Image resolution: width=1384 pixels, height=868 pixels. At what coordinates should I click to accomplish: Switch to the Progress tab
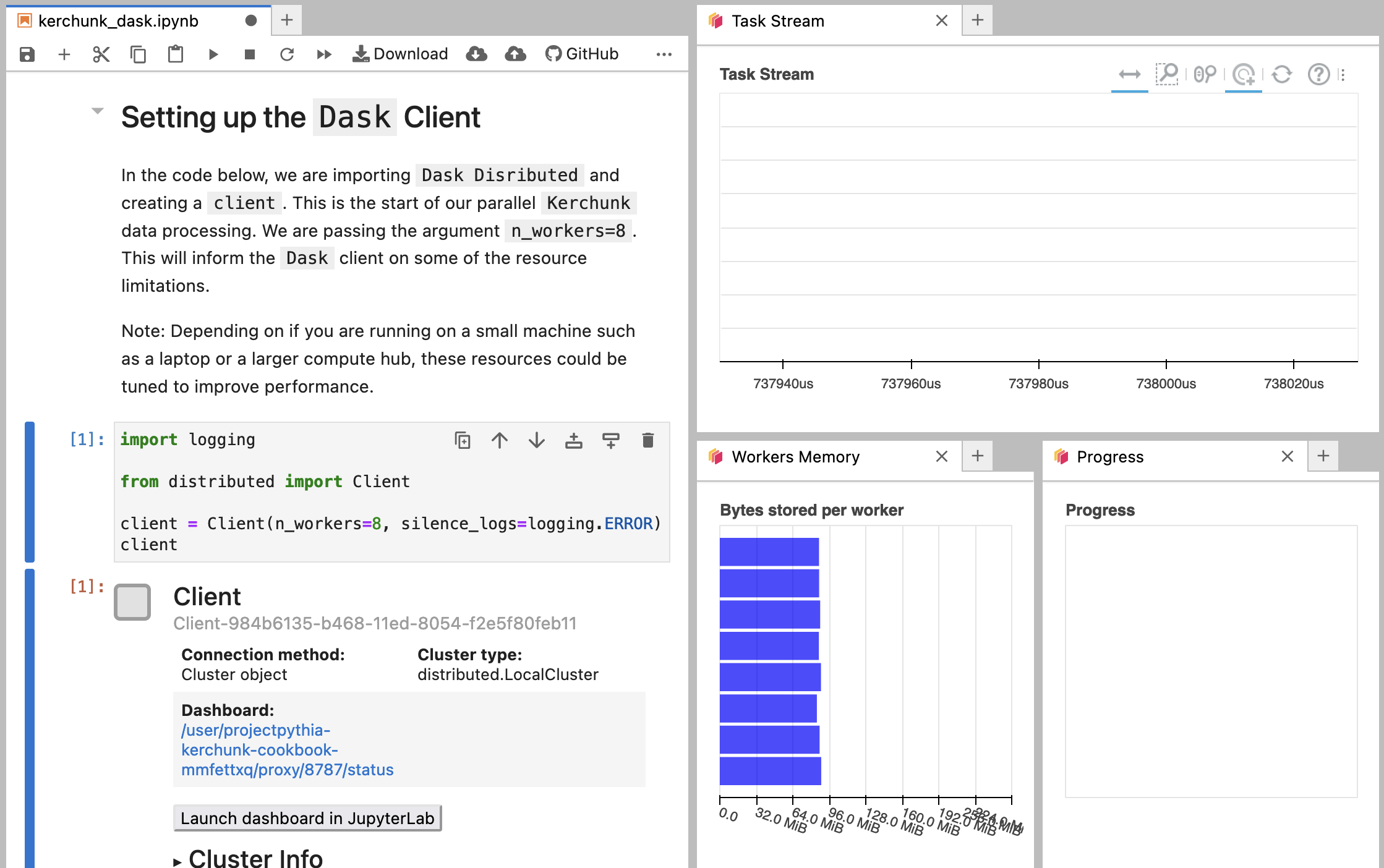[1110, 457]
